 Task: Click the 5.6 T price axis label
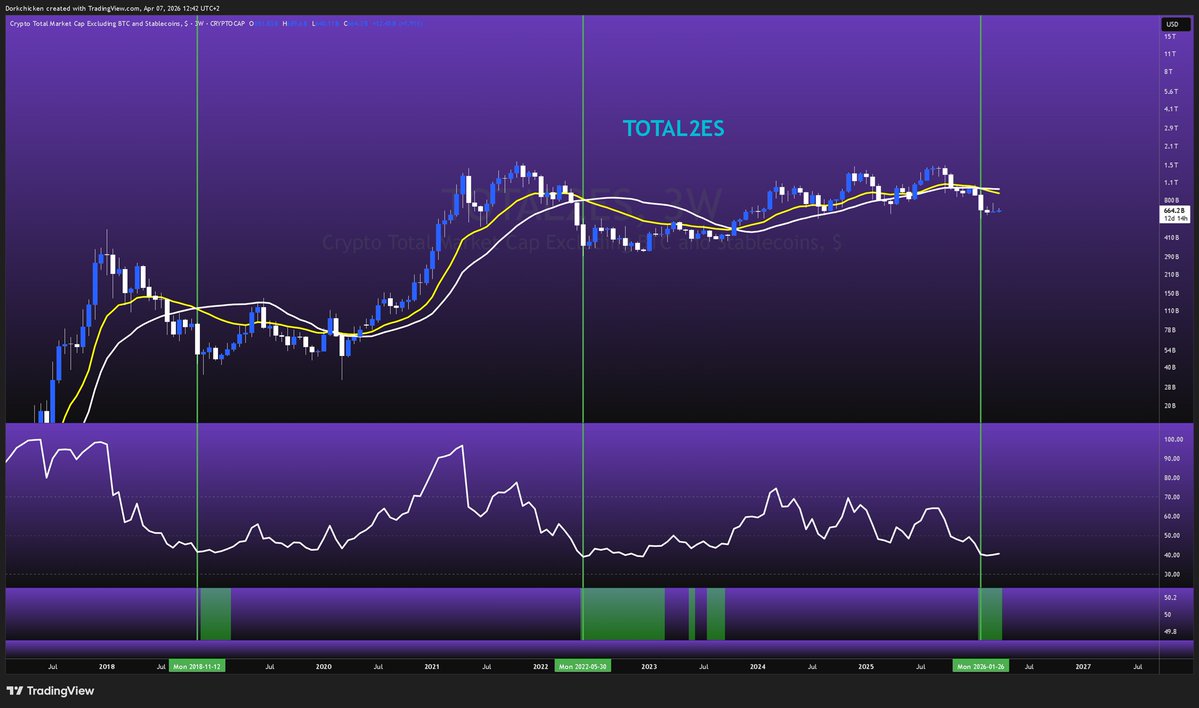[x=1171, y=92]
